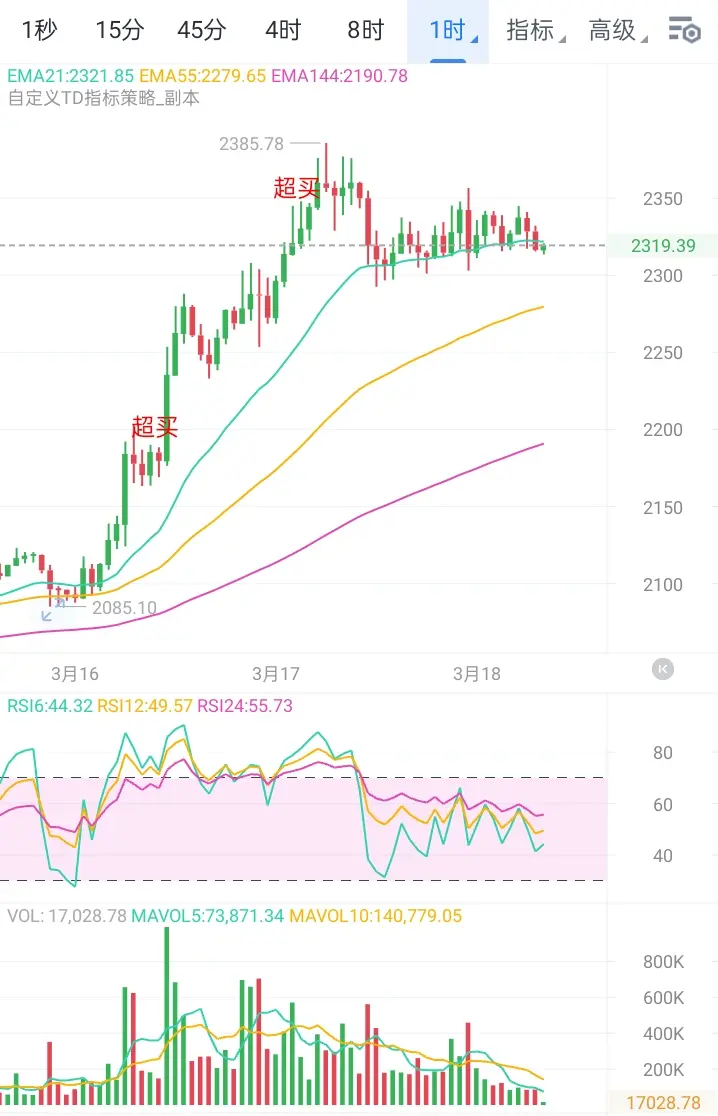Select the 4时 timeframe tab
This screenshot has width=718, height=1116.
(x=283, y=30)
